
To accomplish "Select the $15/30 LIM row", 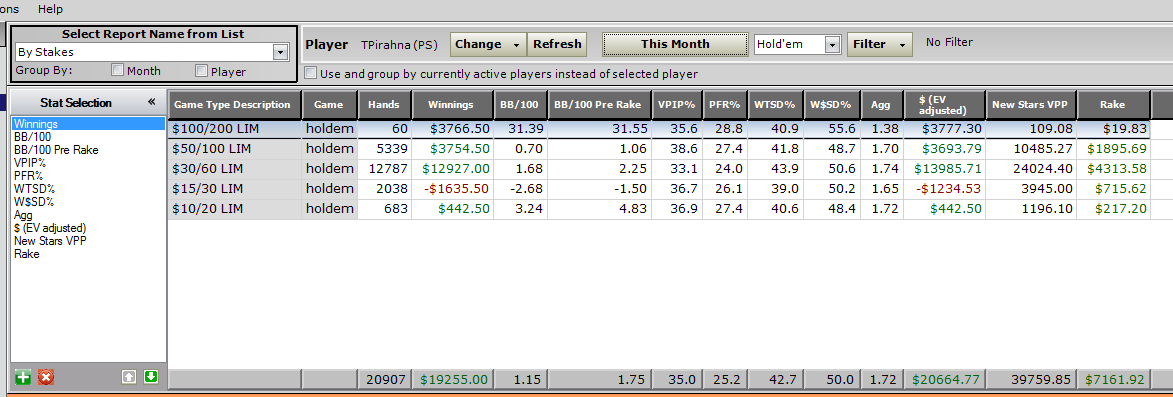I will pyautogui.click(x=658, y=188).
